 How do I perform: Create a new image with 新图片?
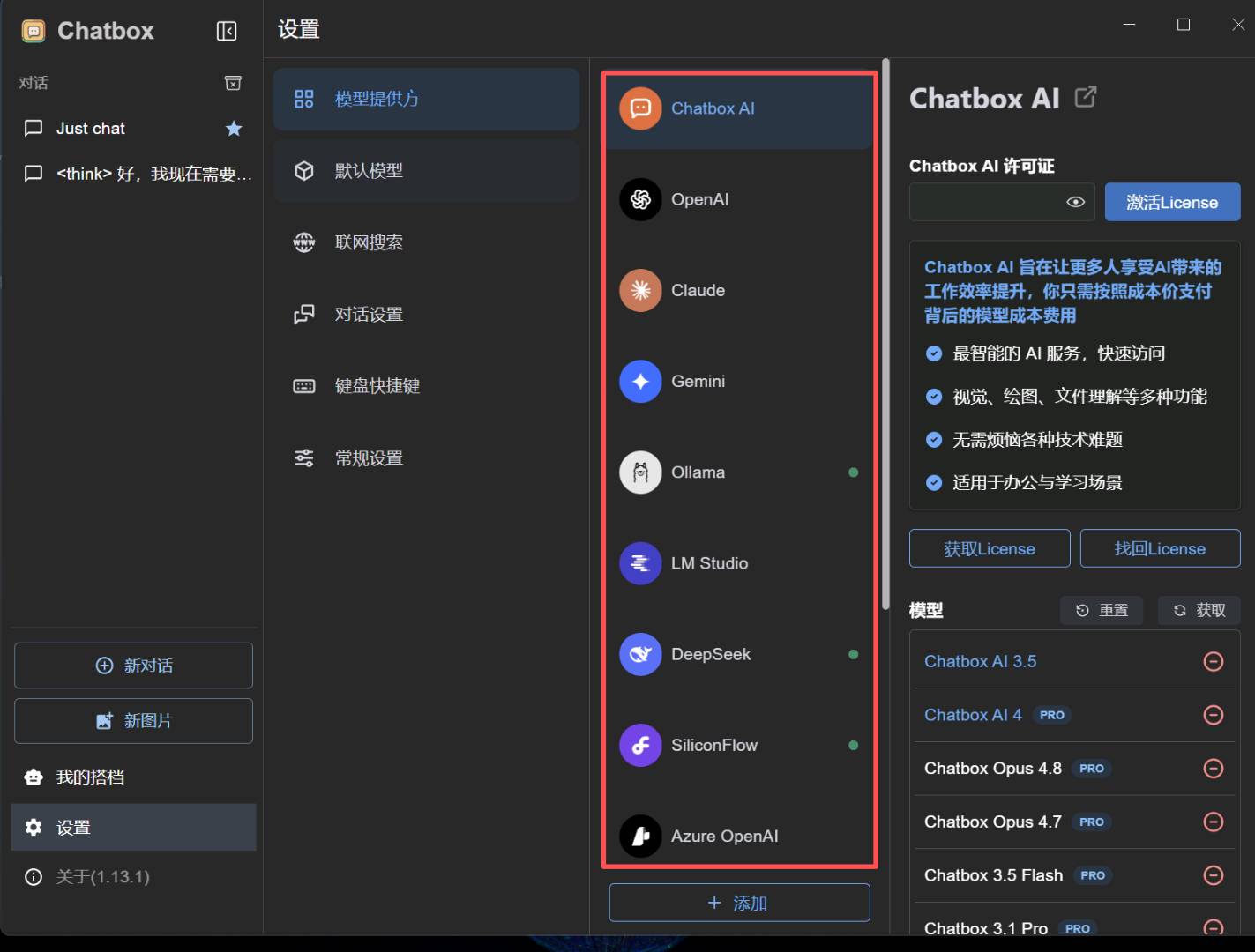(133, 721)
